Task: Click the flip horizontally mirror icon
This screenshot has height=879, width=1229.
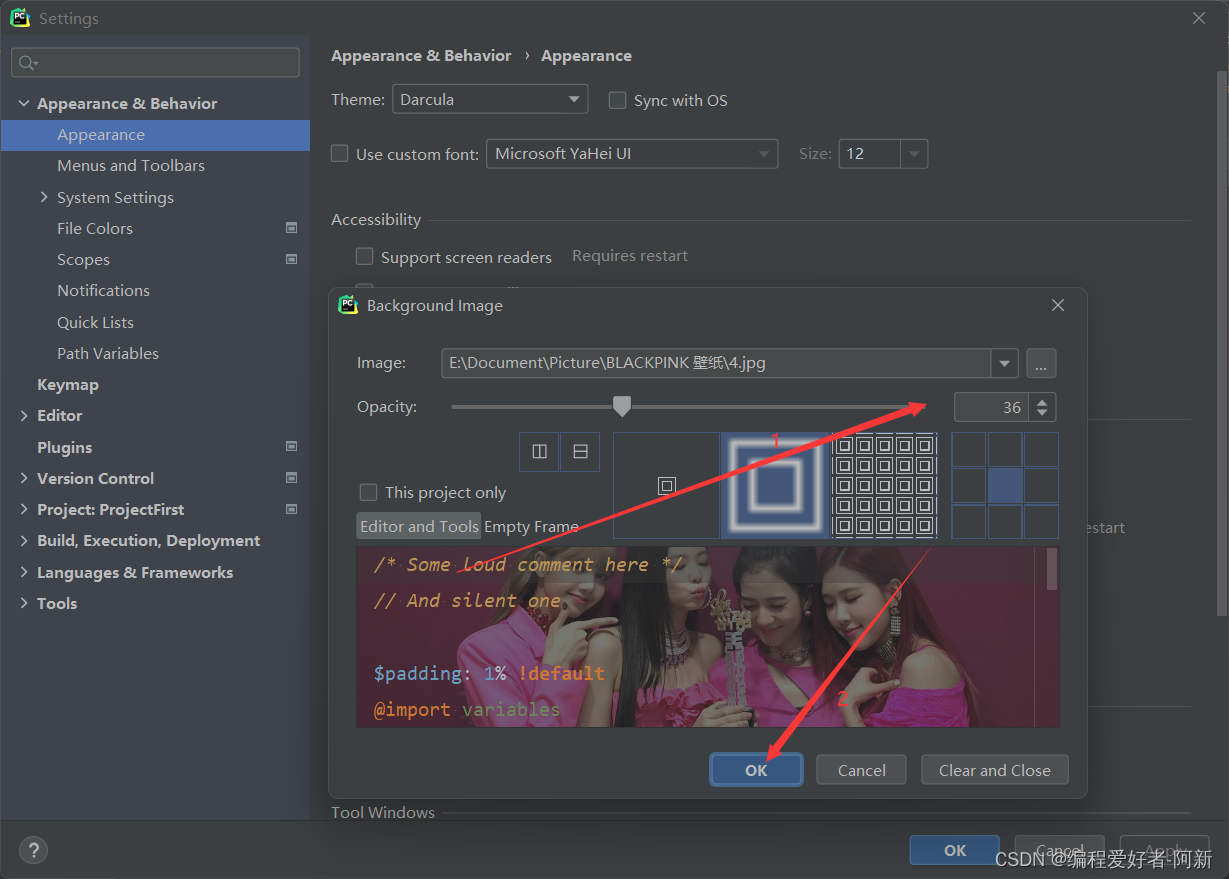Action: pos(539,452)
